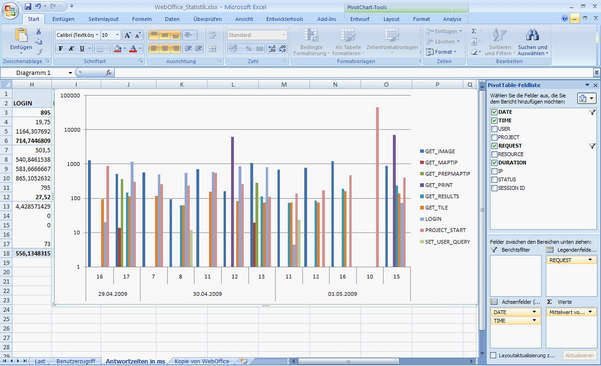
Task: Open the Name Box dropdown for Diagramm 1
Action: click(x=70, y=72)
